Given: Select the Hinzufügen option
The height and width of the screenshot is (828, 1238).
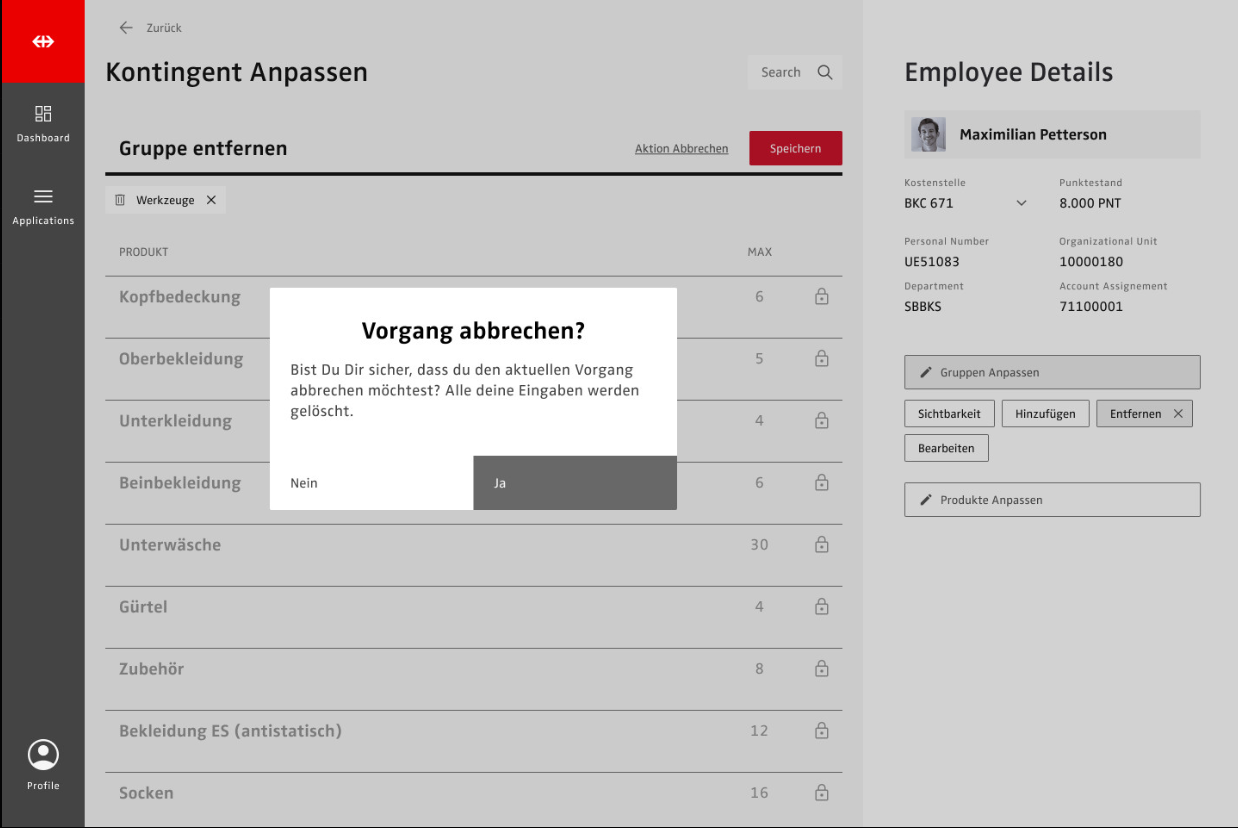Looking at the screenshot, I should [x=1045, y=414].
